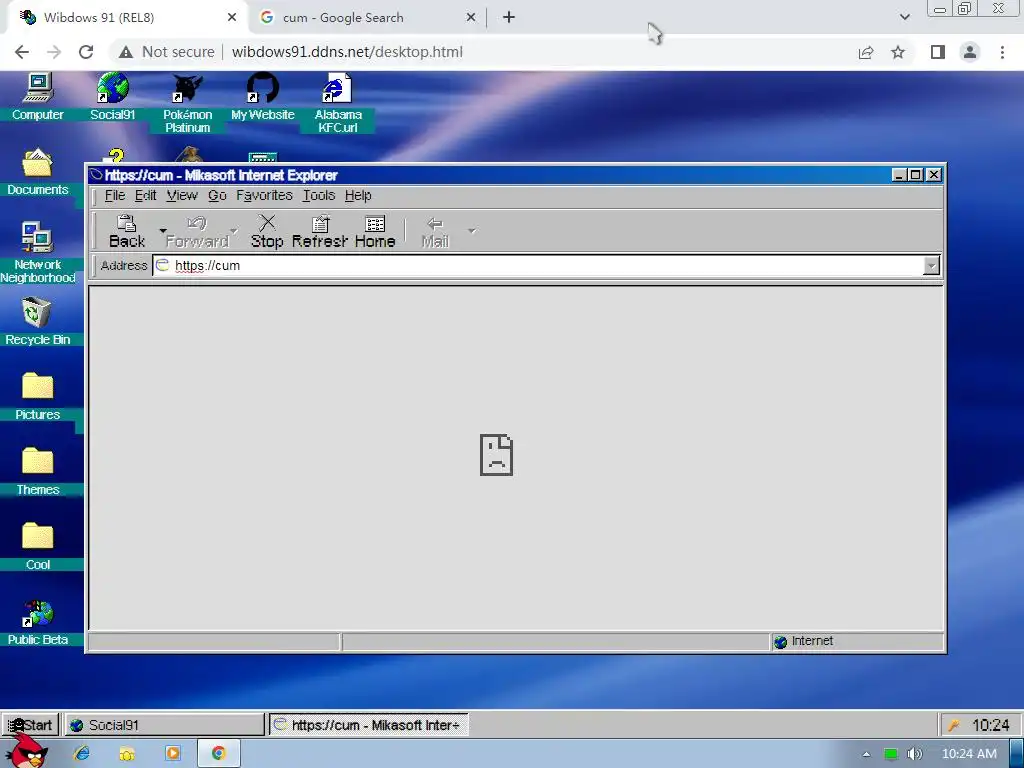The image size is (1024, 768).
Task: Launch the Pokémon Platinum shortcut
Action: [x=187, y=103]
